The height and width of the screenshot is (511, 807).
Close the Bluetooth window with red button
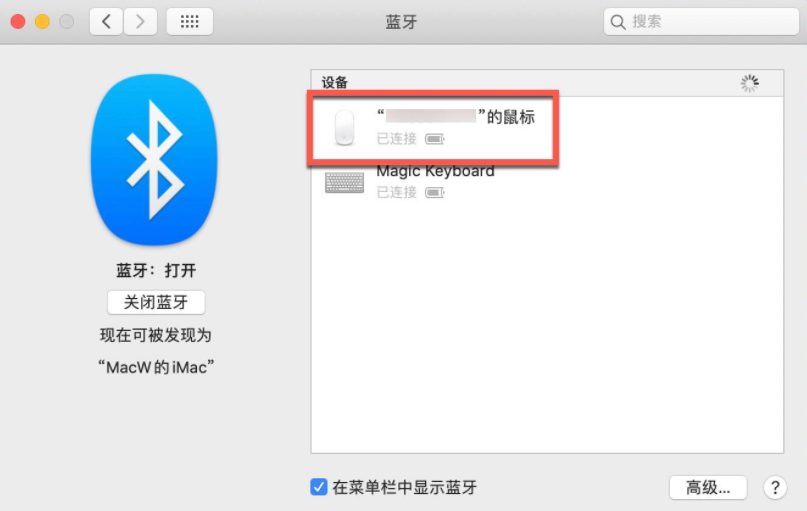tap(18, 22)
